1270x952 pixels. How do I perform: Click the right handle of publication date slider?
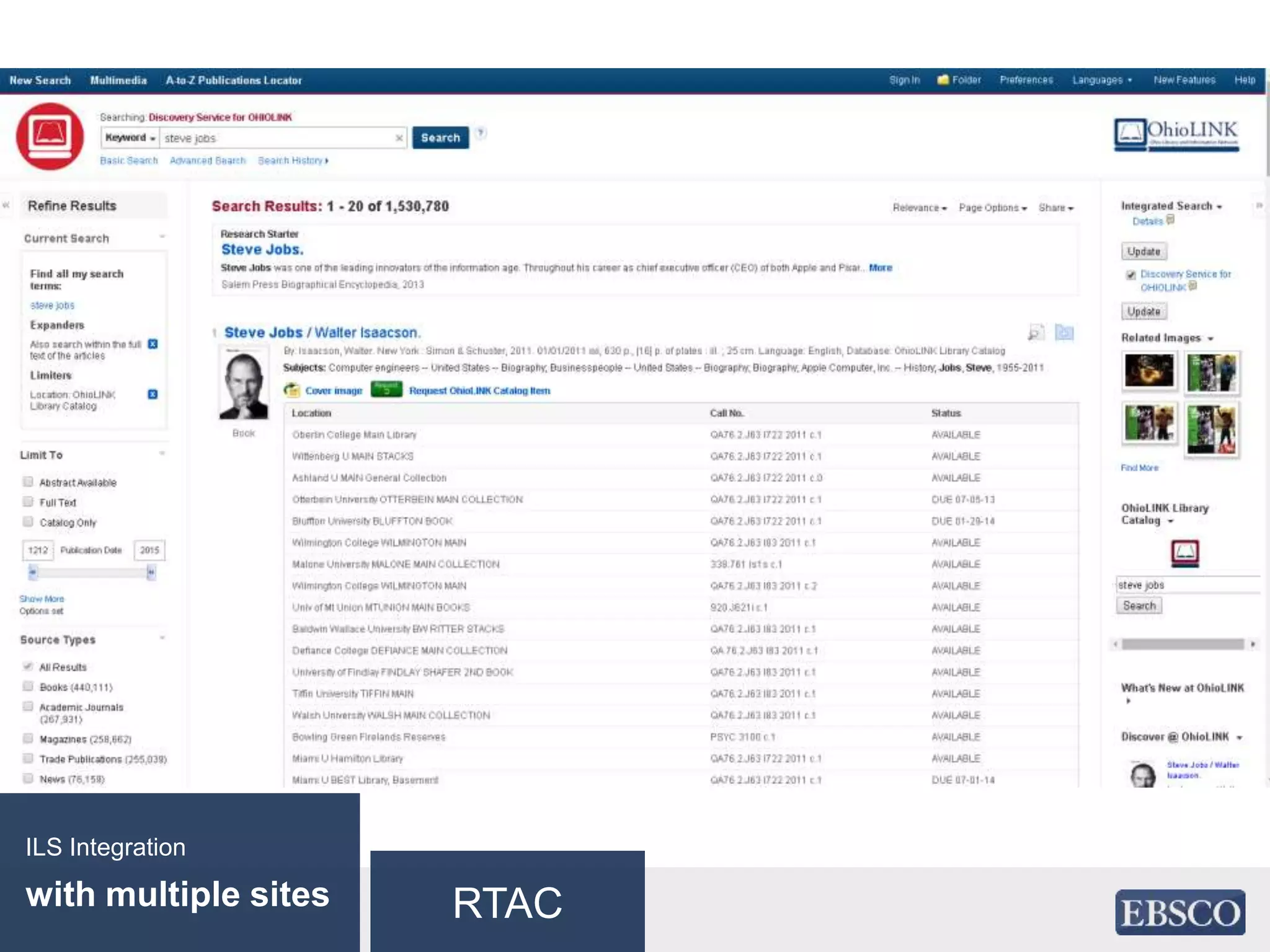point(151,573)
